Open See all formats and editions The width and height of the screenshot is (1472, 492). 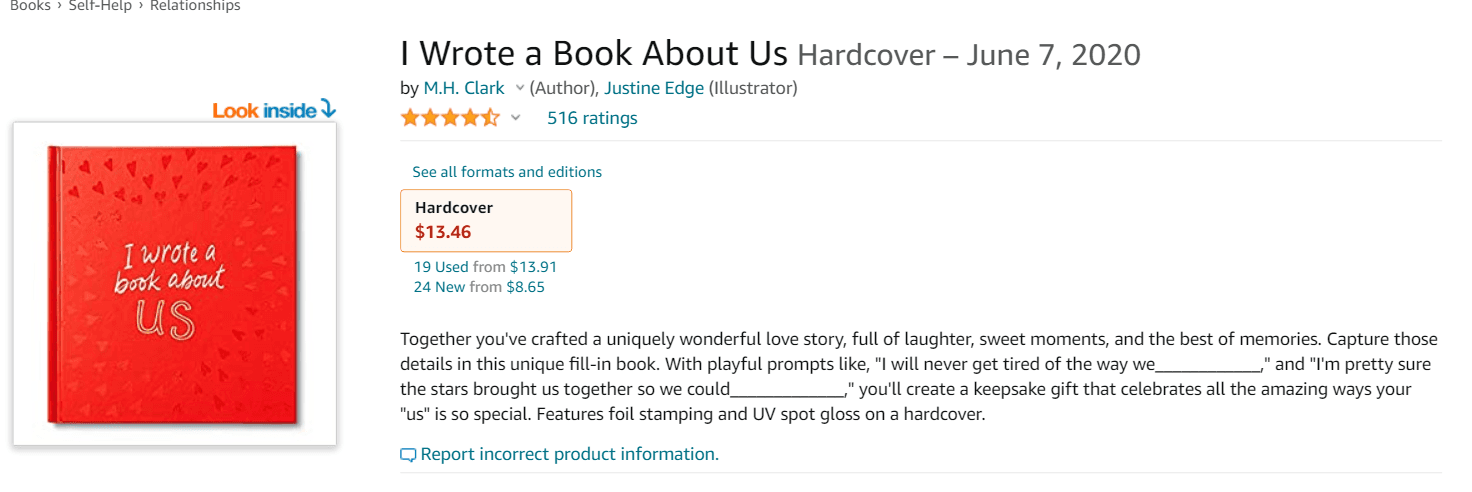coord(507,172)
